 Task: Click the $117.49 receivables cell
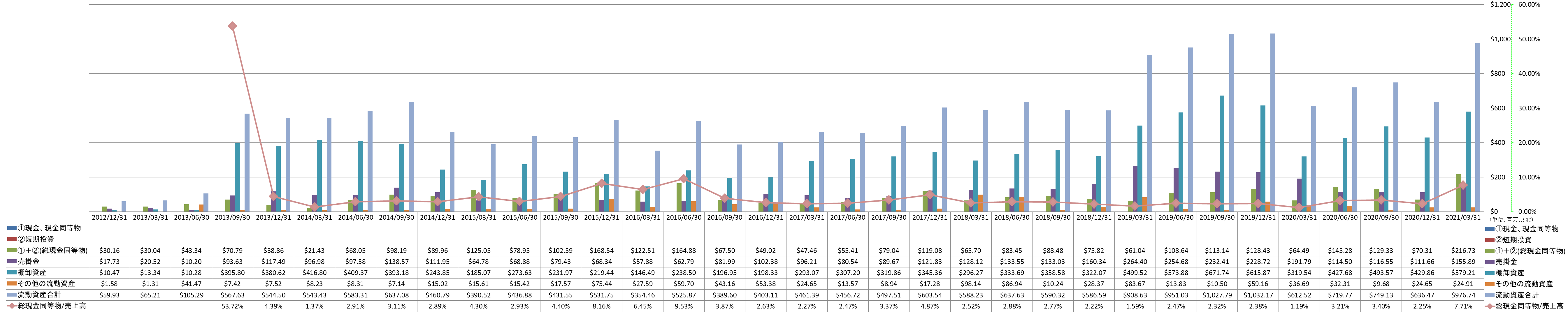click(274, 262)
